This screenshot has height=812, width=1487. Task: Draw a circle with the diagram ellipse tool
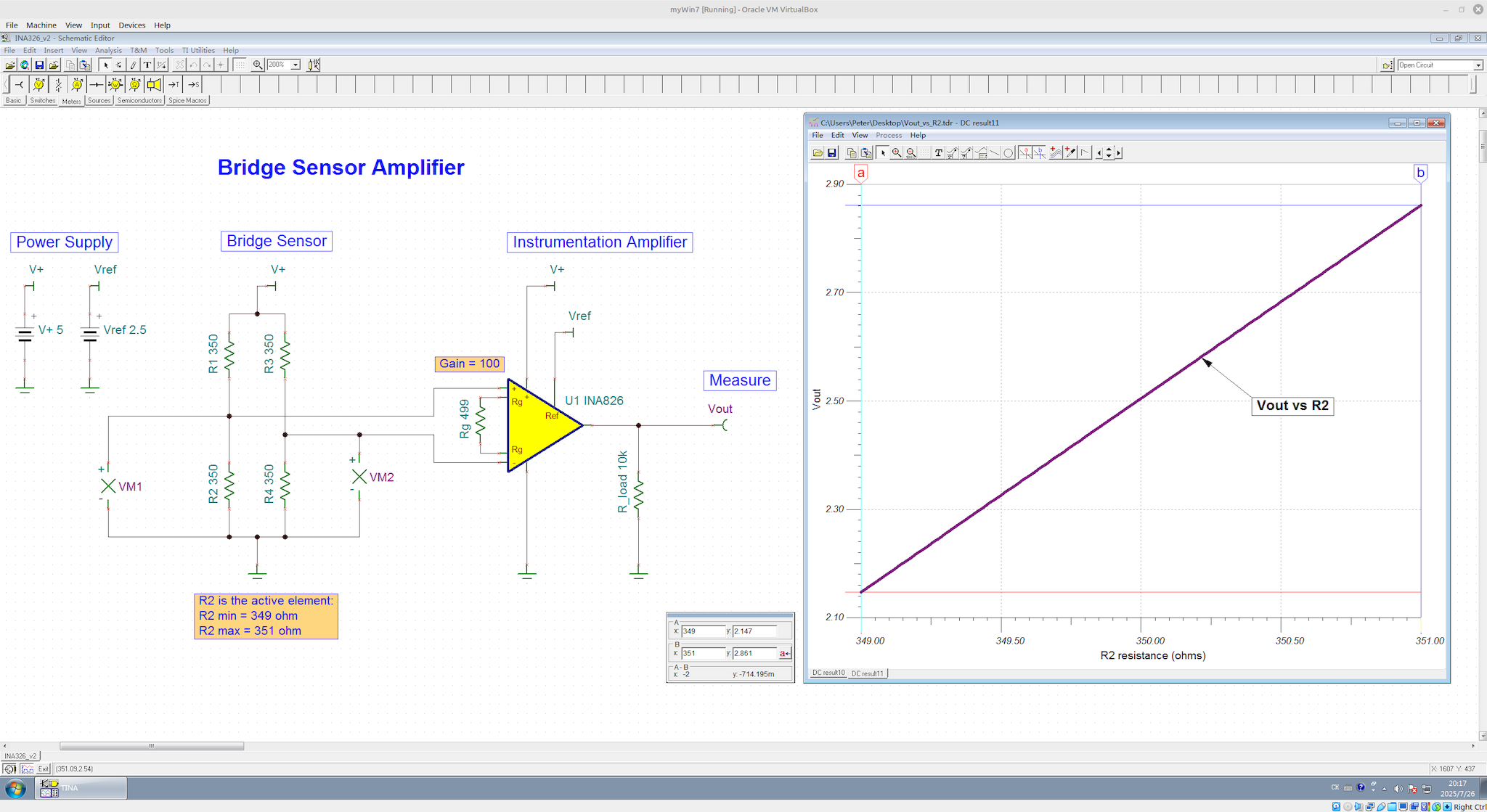pos(1008,152)
